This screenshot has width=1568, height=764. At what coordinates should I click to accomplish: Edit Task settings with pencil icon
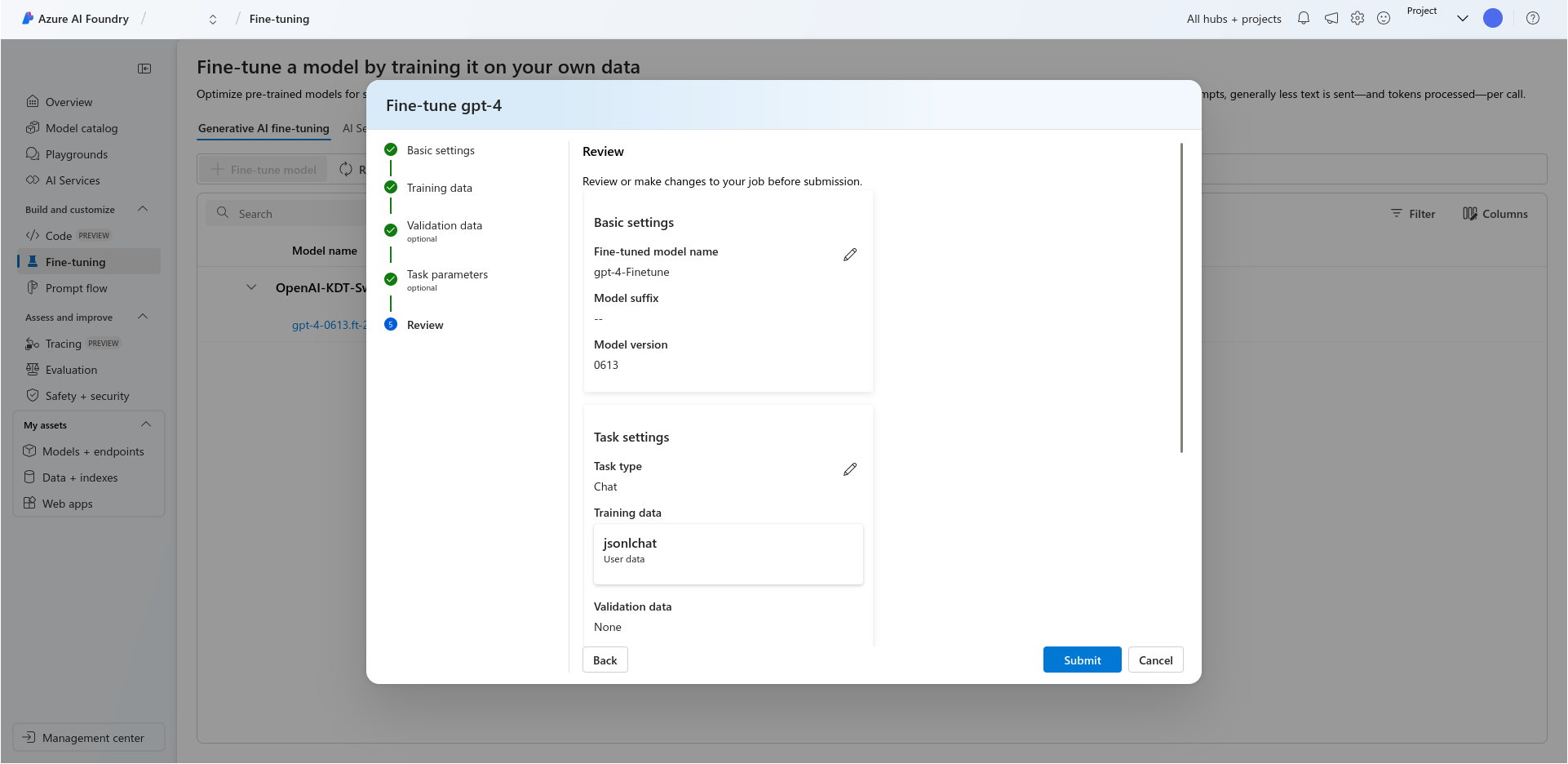(x=850, y=469)
